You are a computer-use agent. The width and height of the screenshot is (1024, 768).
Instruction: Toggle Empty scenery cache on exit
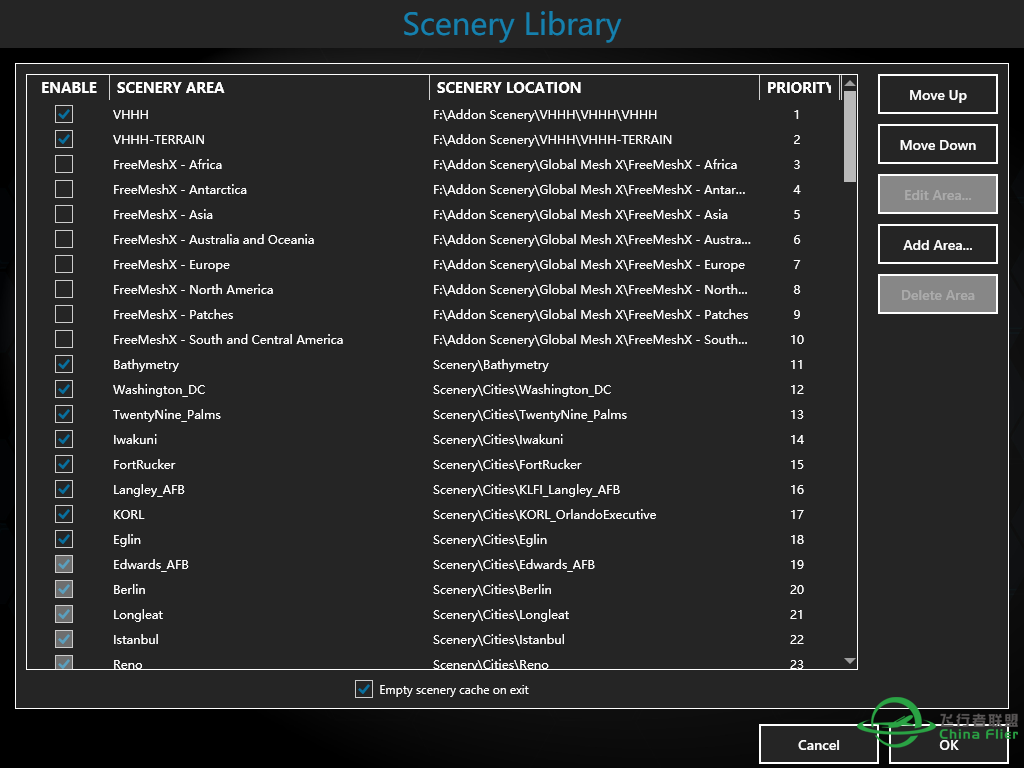(364, 689)
